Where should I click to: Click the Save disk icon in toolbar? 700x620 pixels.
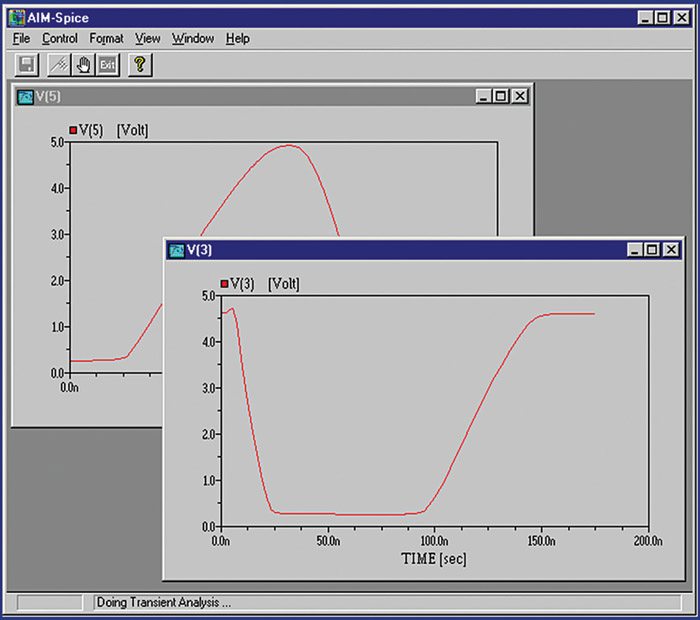[x=28, y=64]
